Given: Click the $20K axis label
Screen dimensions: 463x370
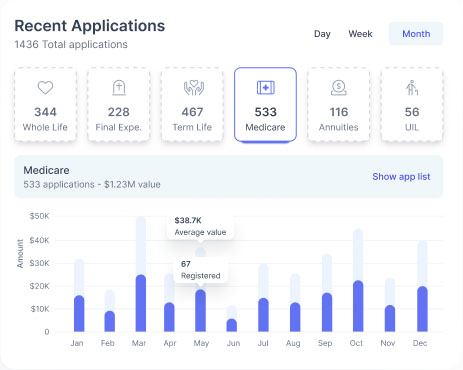Looking at the screenshot, I should [39, 286].
